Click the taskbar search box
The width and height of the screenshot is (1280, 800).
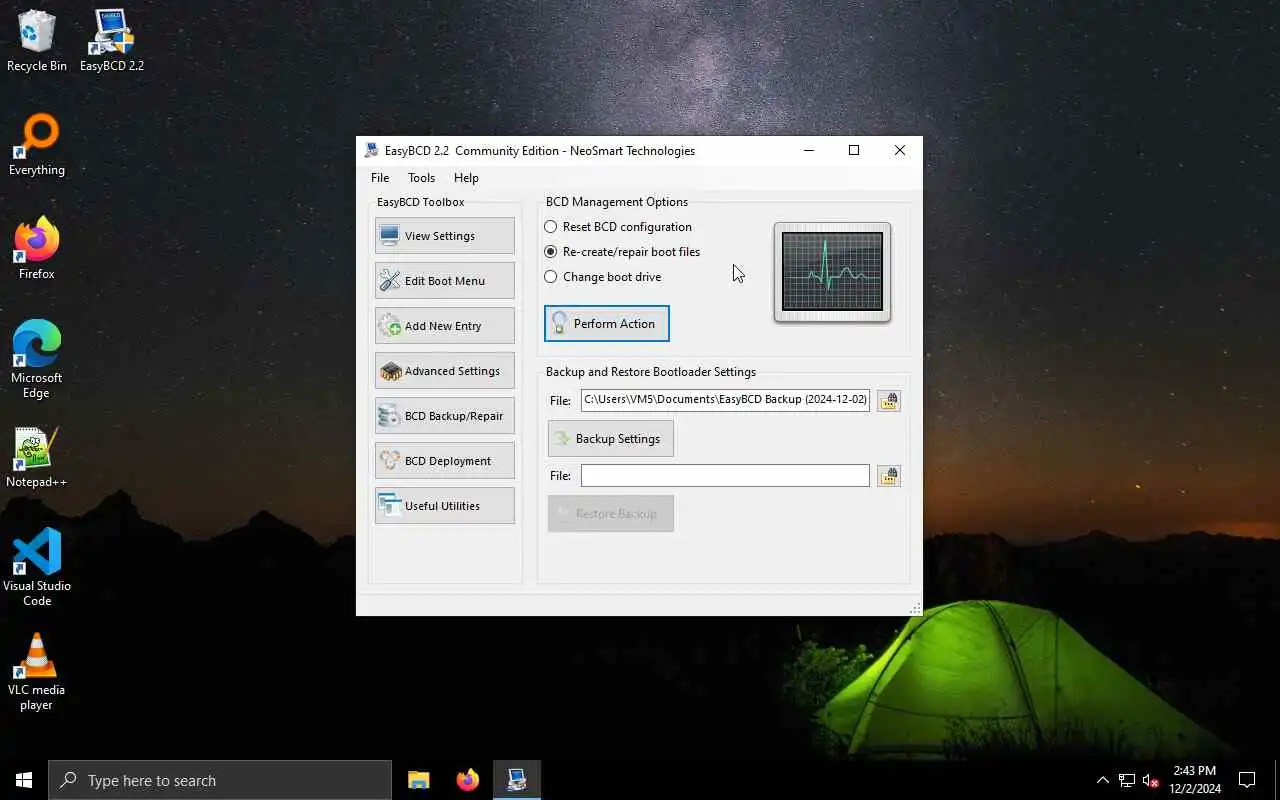tap(220, 780)
